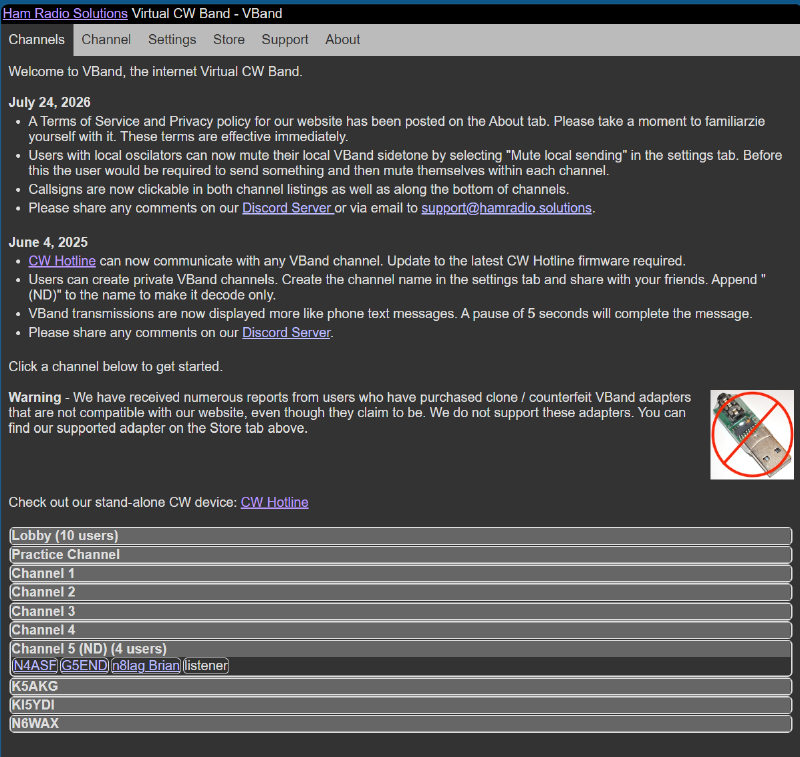The image size is (800, 757).
Task: Join the Lobby (10 users) channel
Action: 401,536
